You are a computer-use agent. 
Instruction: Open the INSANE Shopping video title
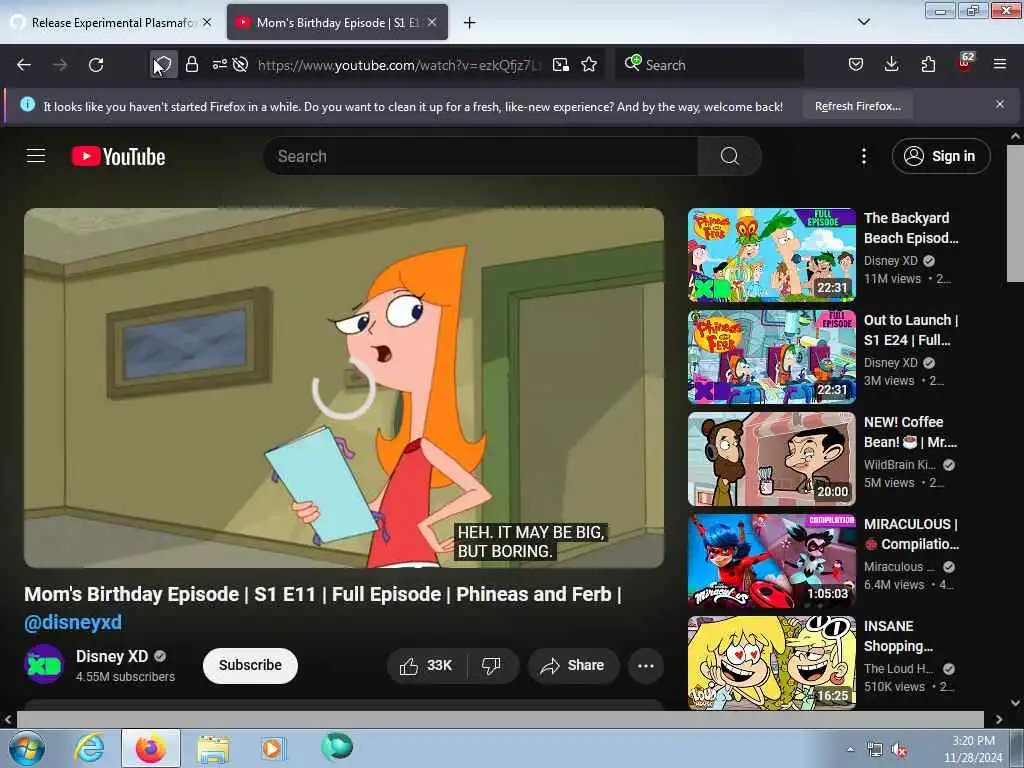(x=899, y=635)
